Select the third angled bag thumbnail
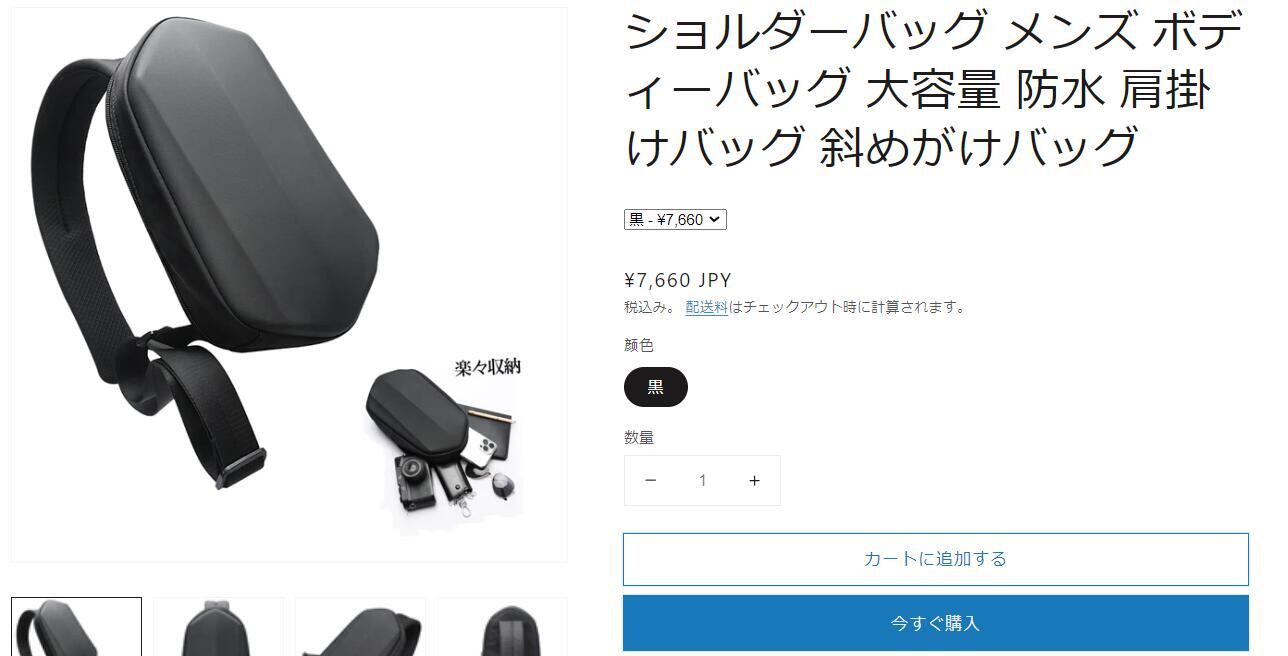This screenshot has width=1288, height=656. (x=360, y=627)
